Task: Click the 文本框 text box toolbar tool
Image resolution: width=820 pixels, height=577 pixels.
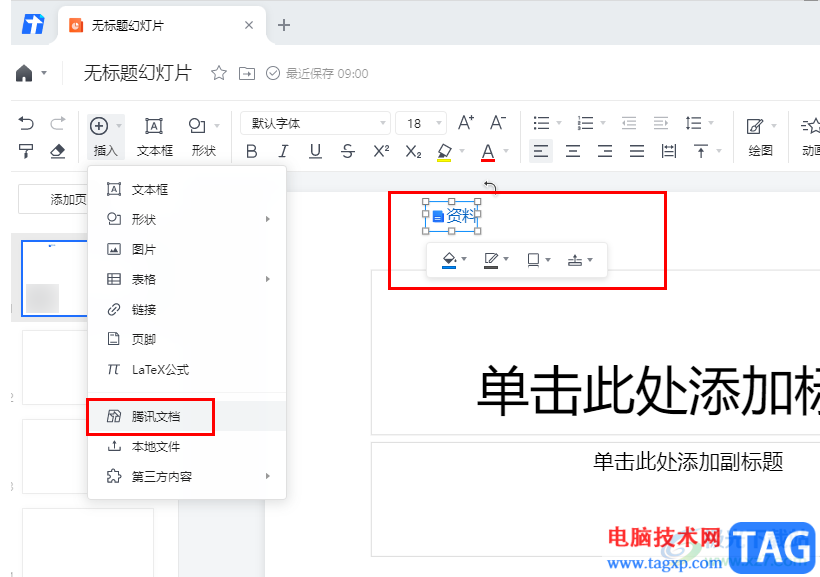Action: coord(154,137)
